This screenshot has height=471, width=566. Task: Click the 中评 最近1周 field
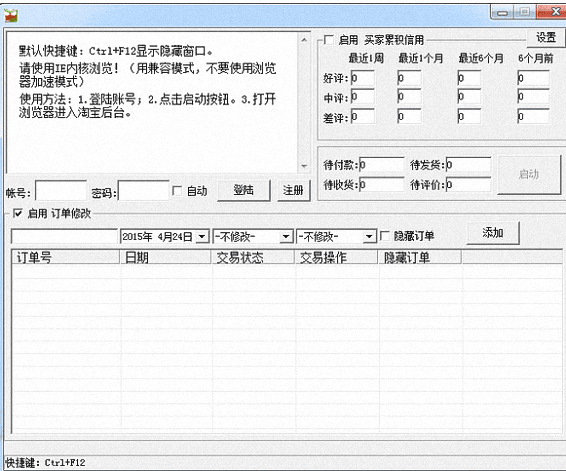(x=362, y=97)
